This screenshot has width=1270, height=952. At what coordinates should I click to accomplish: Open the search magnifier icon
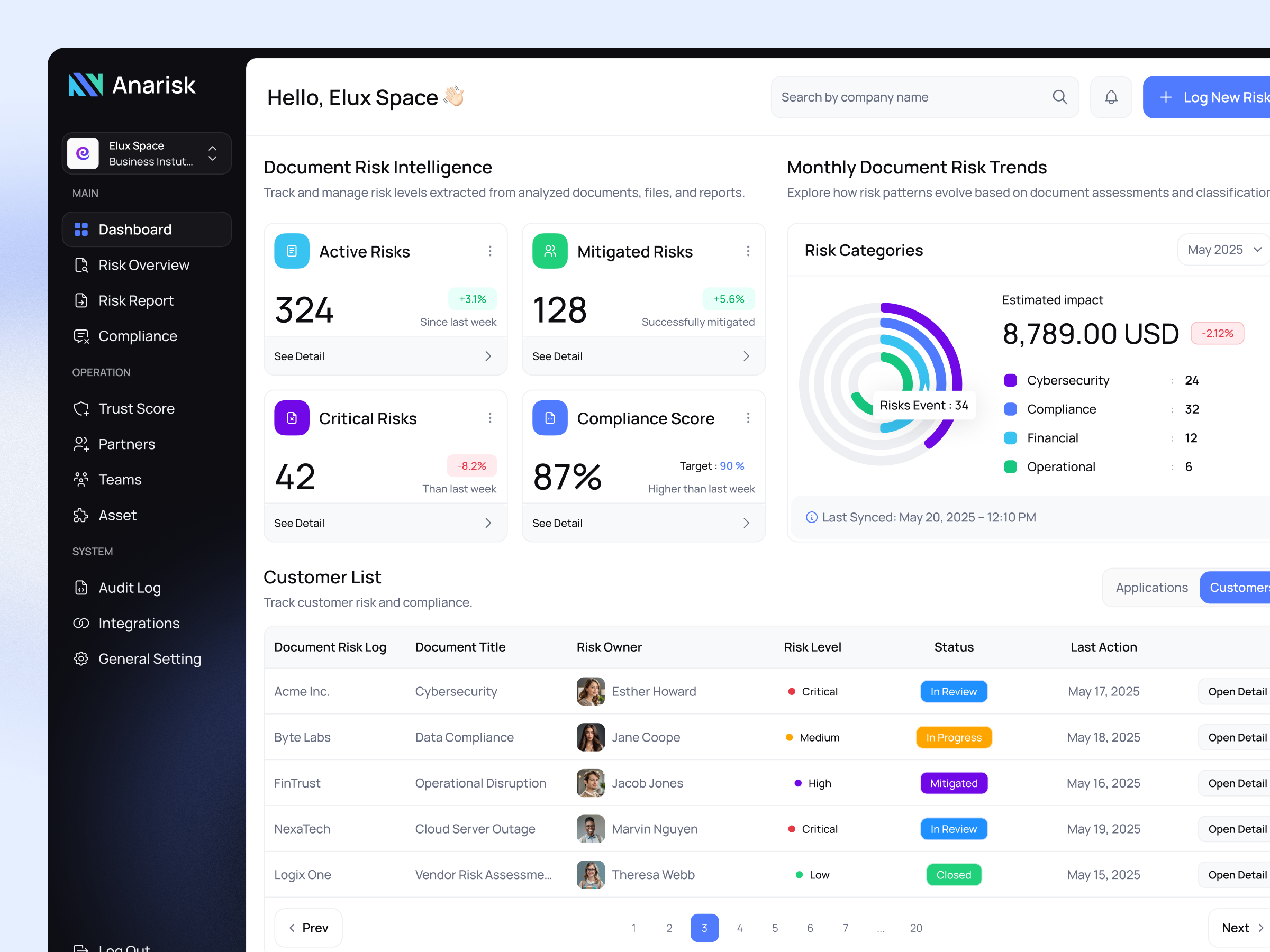[x=1059, y=96]
